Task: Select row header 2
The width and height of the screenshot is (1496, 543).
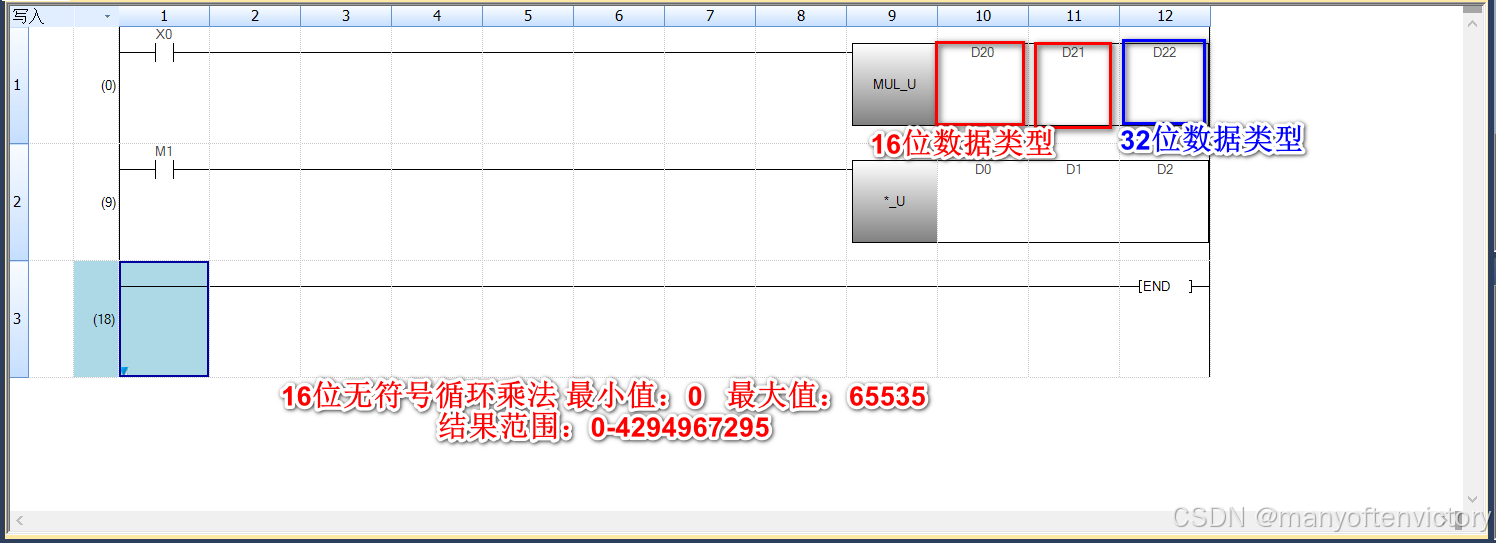Action: [16, 202]
